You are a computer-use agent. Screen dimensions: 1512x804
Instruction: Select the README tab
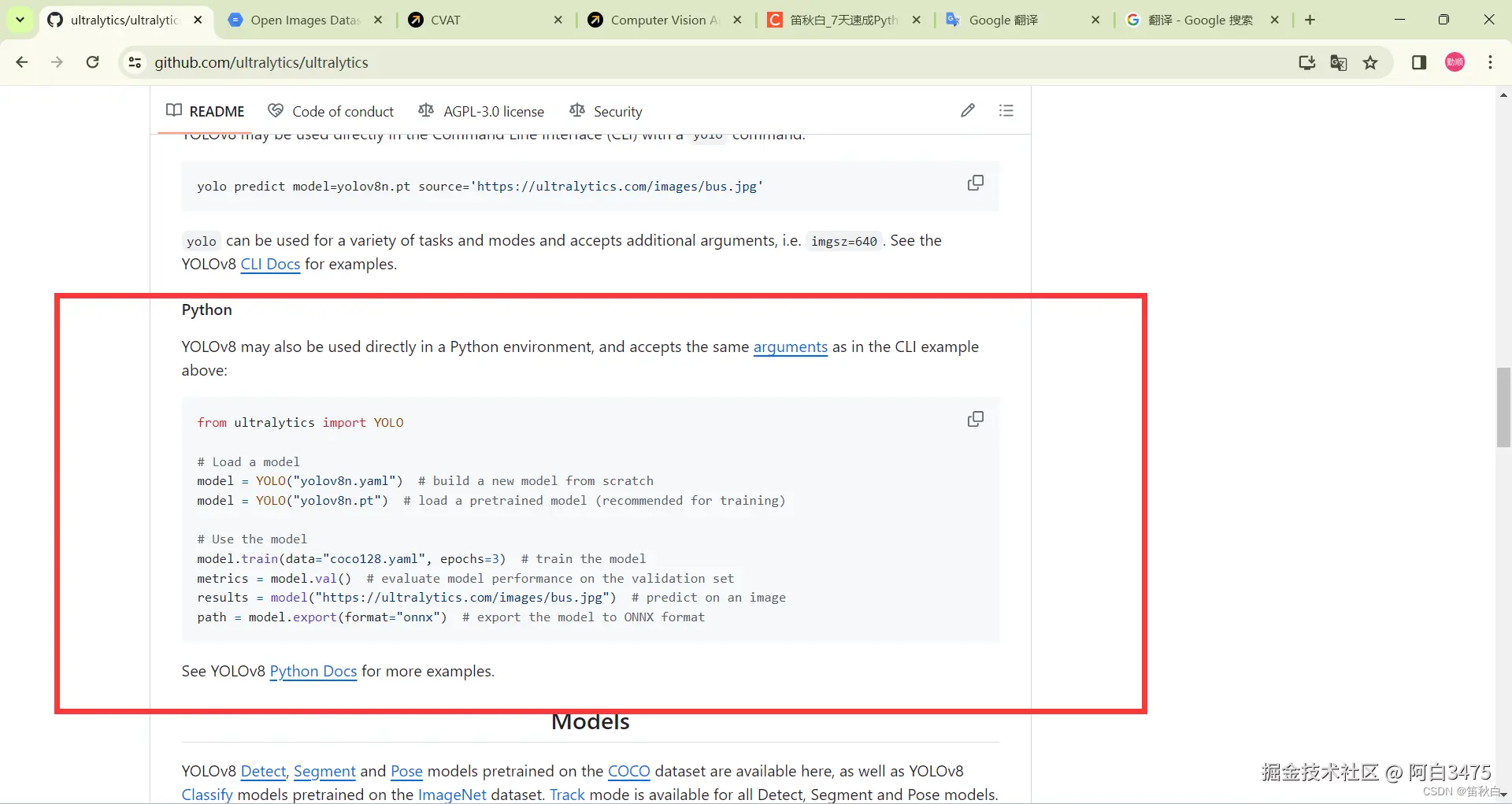point(206,111)
